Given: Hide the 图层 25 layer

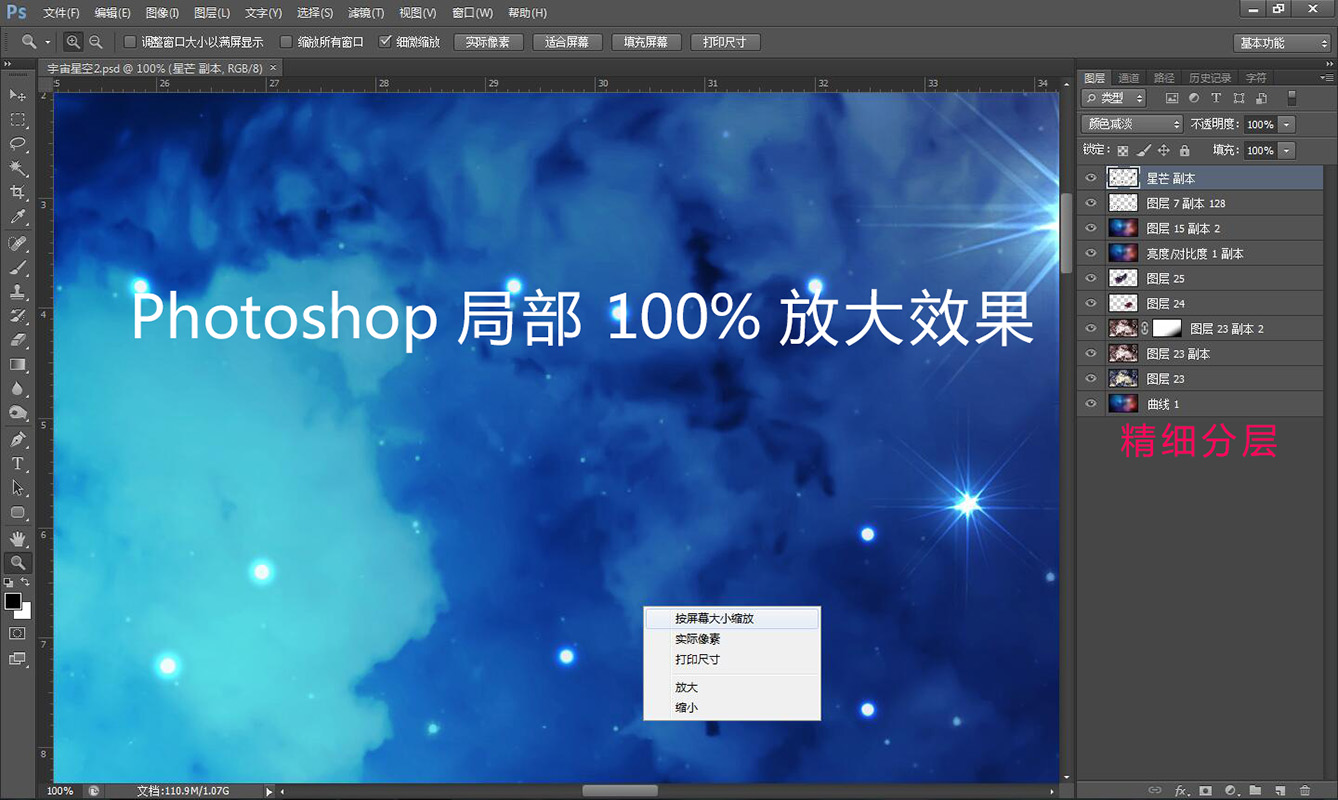Looking at the screenshot, I should [x=1091, y=278].
